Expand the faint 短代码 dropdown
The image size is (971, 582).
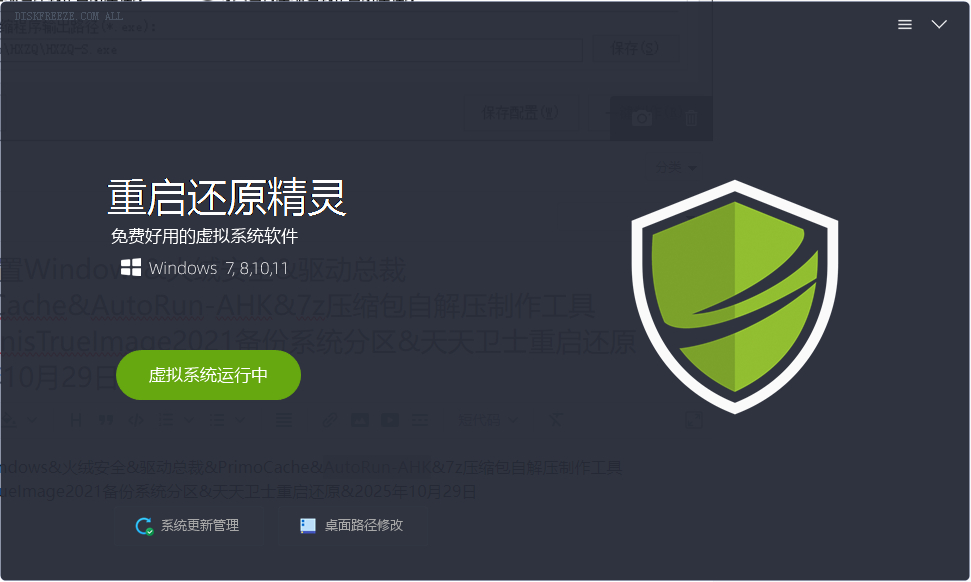pyautogui.click(x=488, y=420)
